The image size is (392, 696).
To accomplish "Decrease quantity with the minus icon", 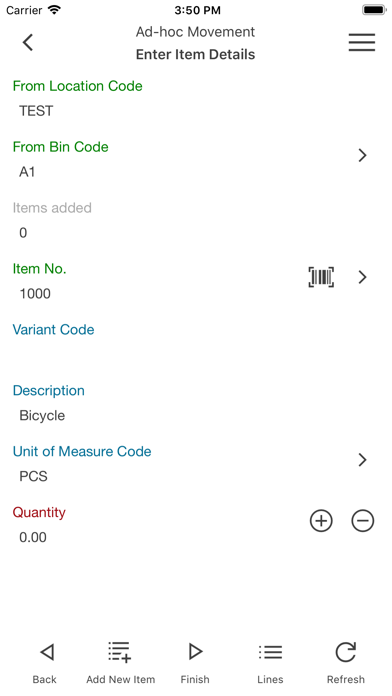I will [x=363, y=521].
